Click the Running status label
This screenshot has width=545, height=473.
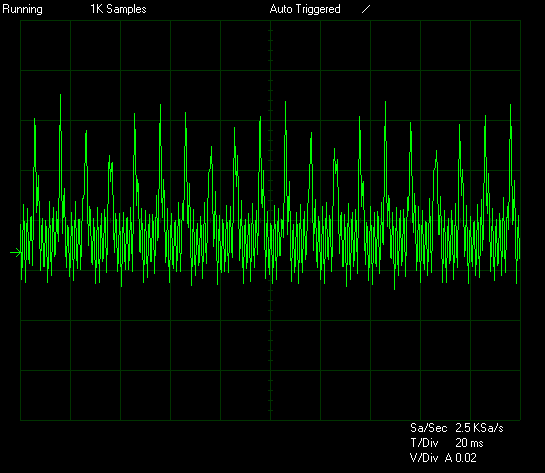[23, 9]
